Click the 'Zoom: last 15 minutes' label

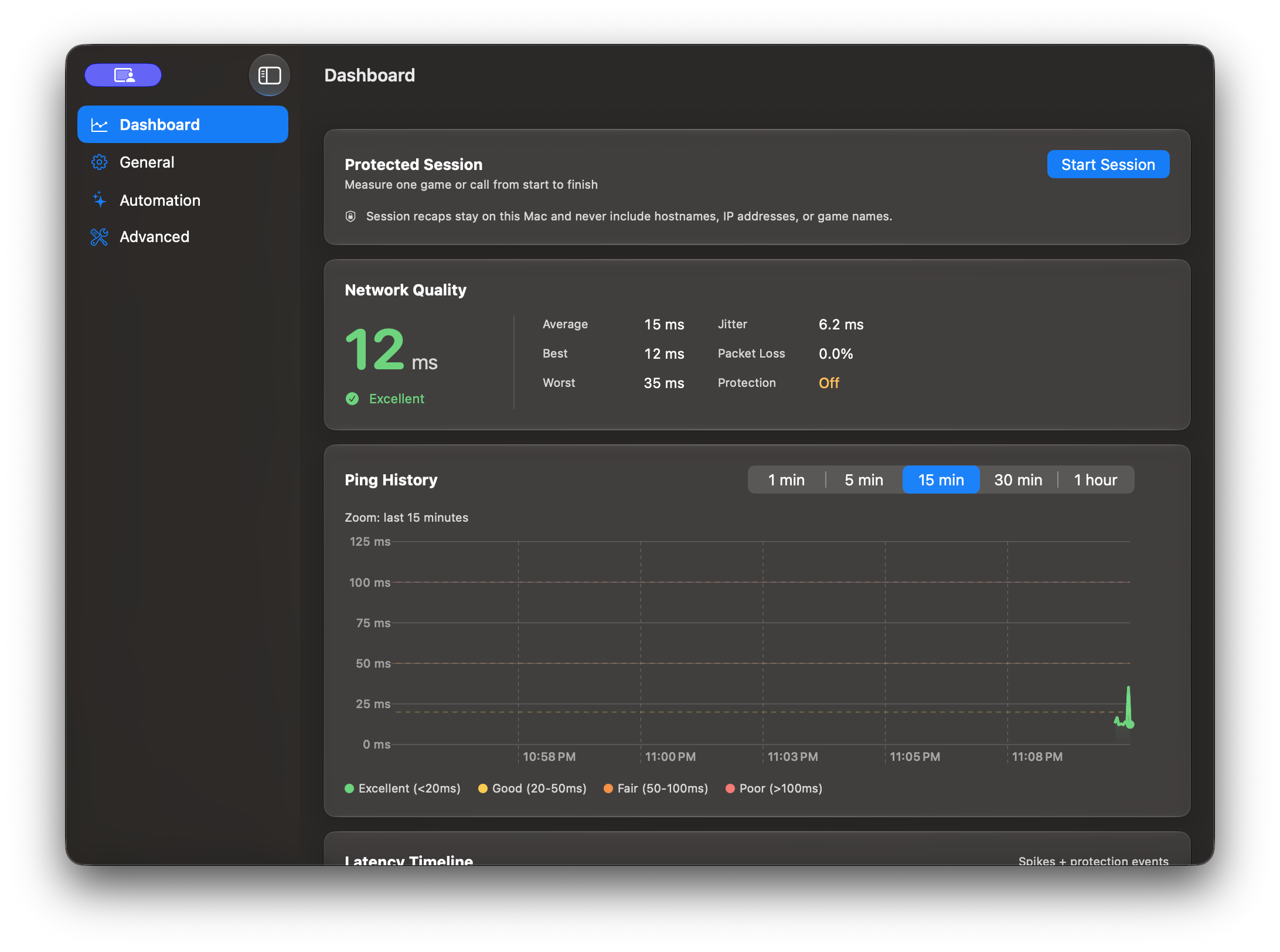(x=406, y=518)
